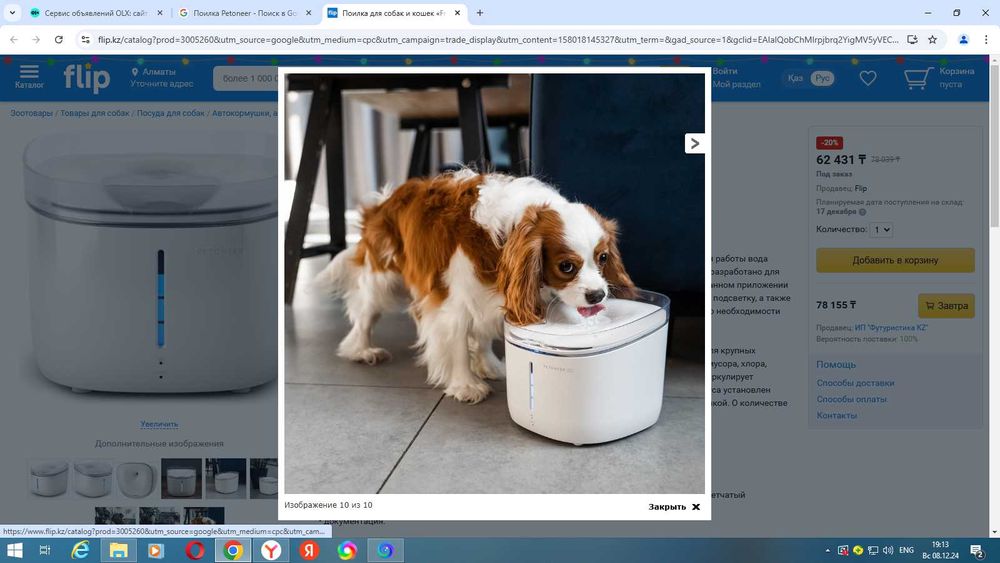Open File Explorer from taskbar

(119, 550)
